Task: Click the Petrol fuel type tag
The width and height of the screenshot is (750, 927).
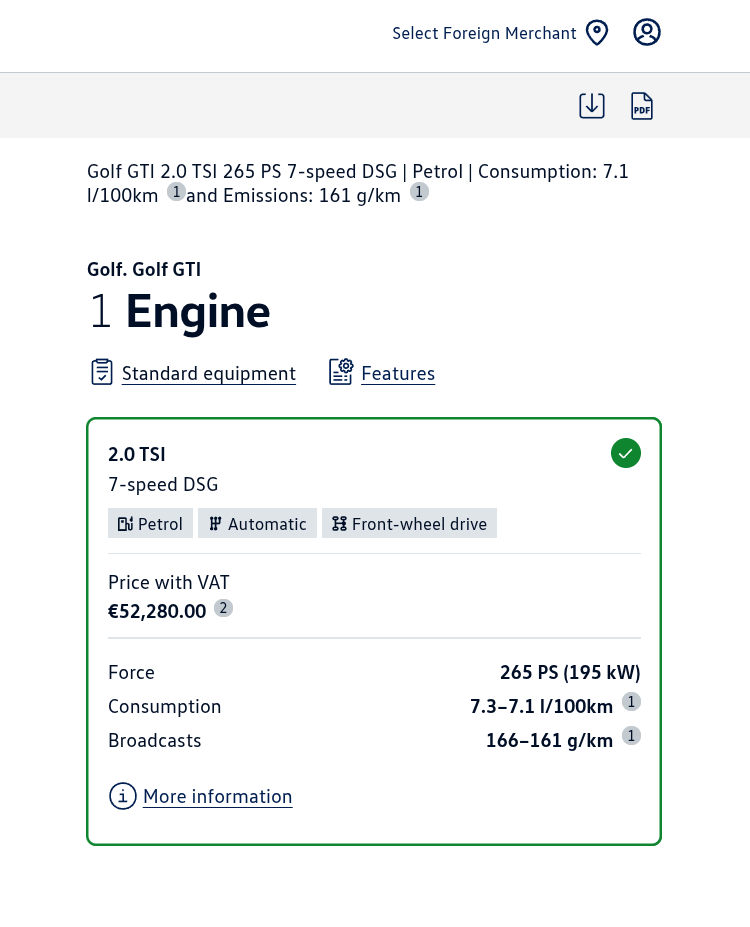Action: 150,524
